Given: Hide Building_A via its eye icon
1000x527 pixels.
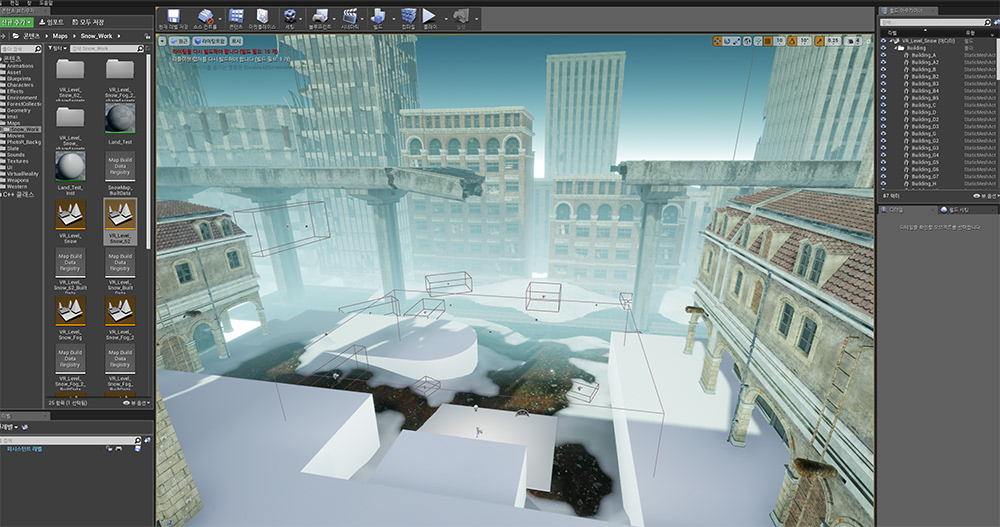Looking at the screenshot, I should (883, 55).
